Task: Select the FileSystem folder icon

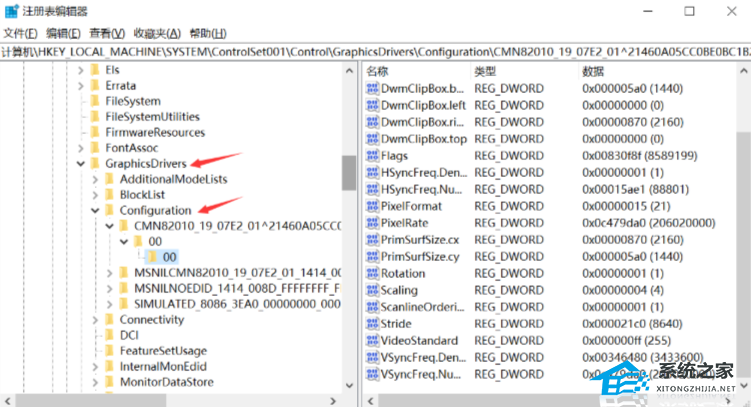Action: [95, 101]
